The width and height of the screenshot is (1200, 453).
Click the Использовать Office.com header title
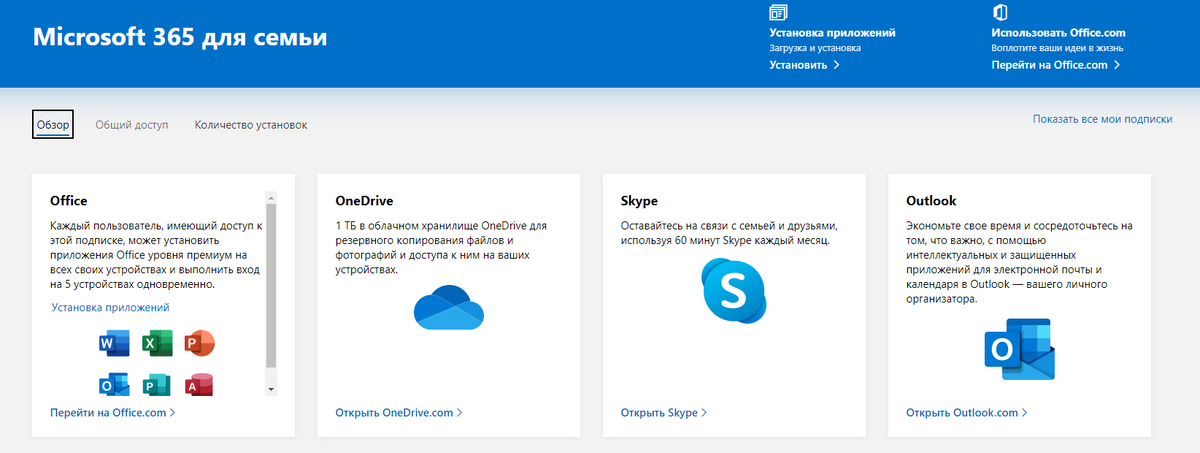(1059, 32)
